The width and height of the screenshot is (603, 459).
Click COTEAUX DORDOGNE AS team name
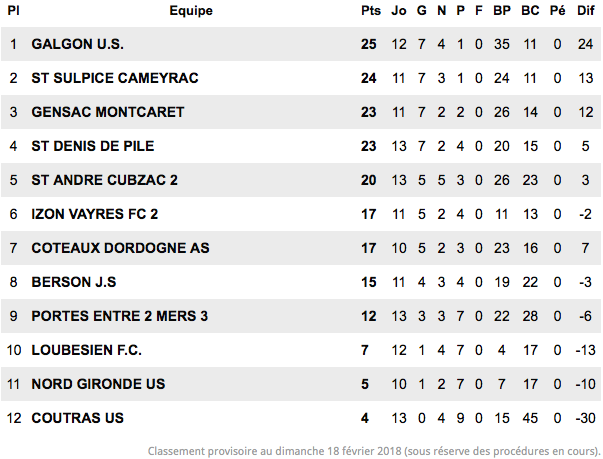(x=120, y=248)
